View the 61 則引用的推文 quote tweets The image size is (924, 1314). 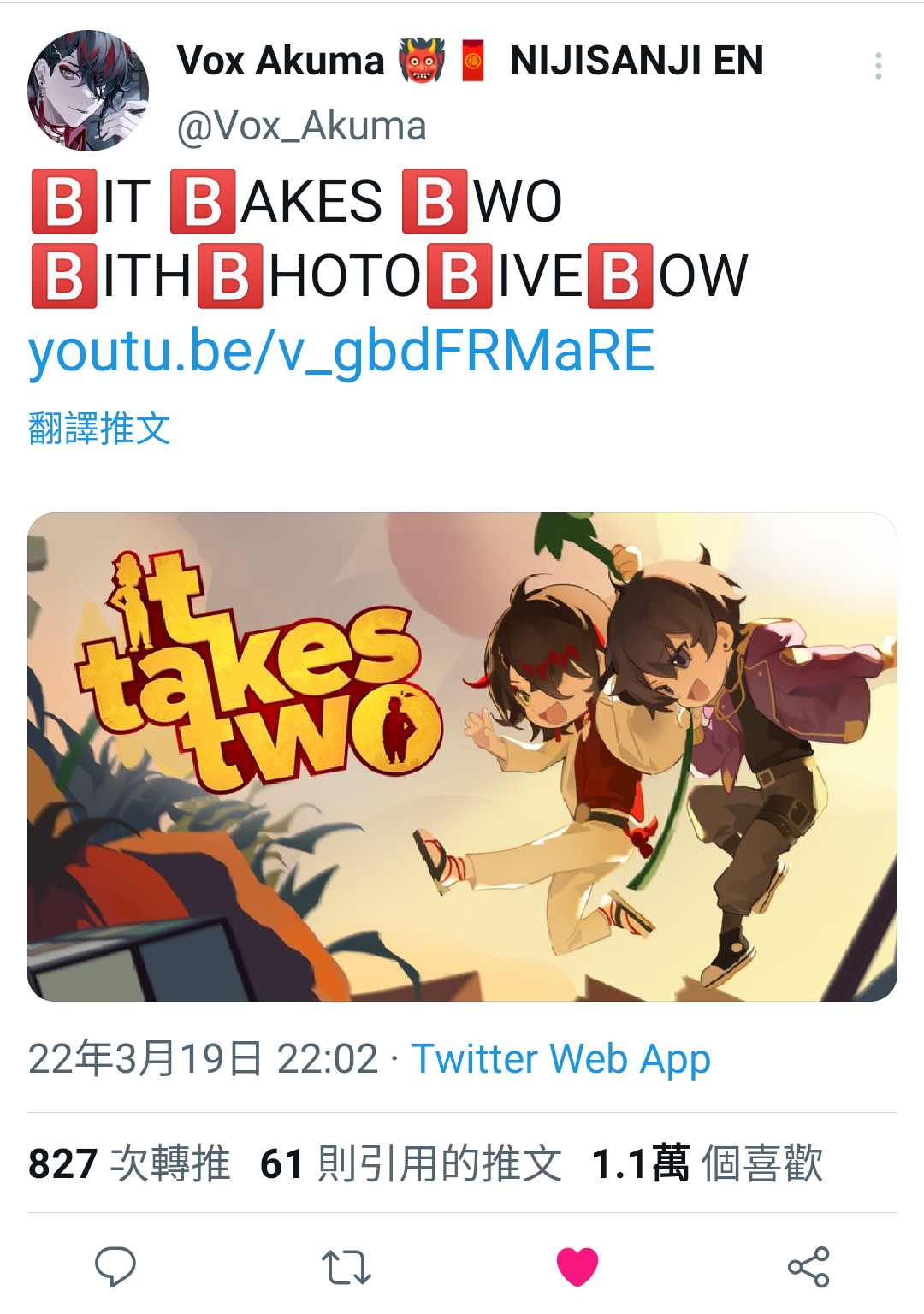(411, 1163)
